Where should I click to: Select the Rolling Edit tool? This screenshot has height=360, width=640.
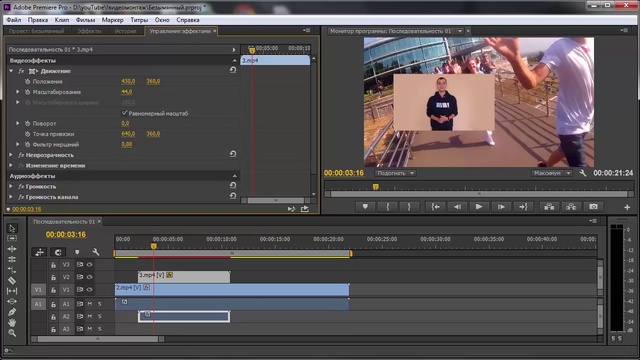[12, 260]
